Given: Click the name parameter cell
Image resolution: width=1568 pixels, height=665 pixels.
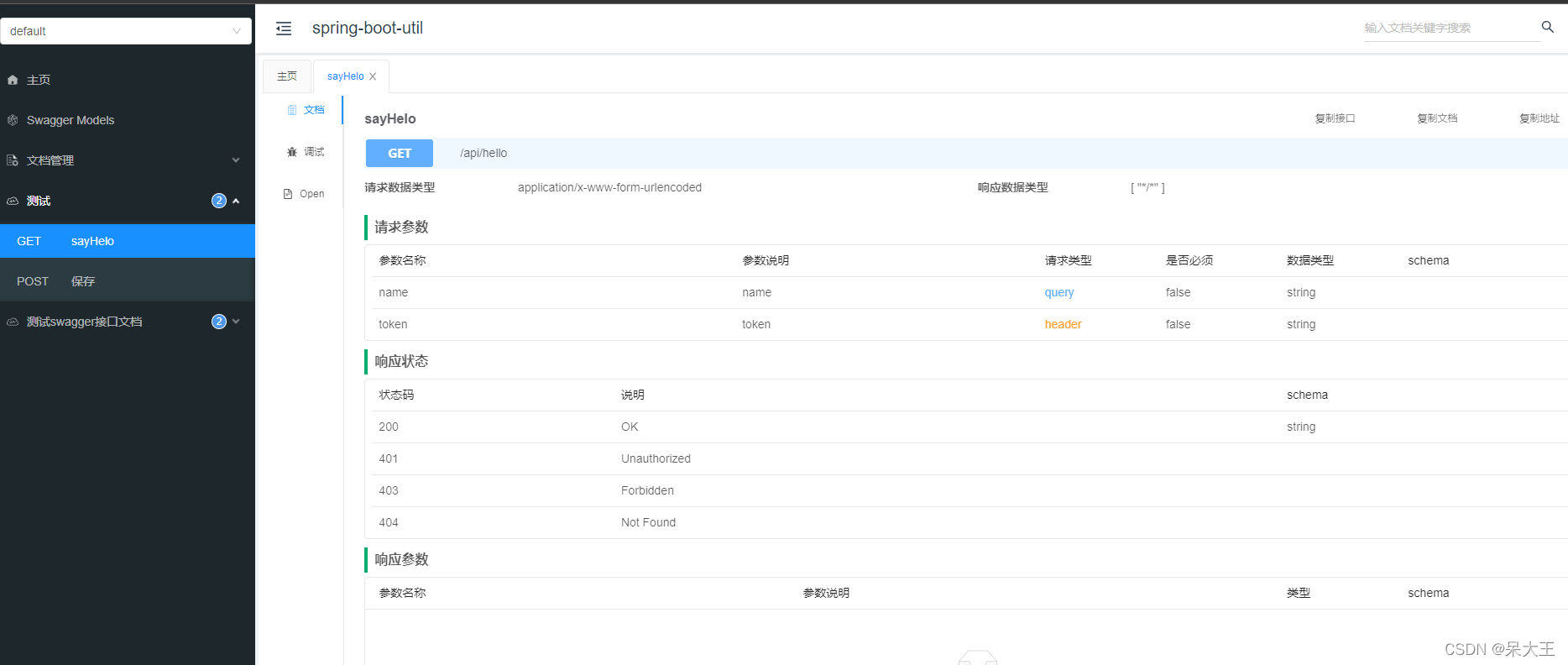Looking at the screenshot, I should click(x=394, y=293).
